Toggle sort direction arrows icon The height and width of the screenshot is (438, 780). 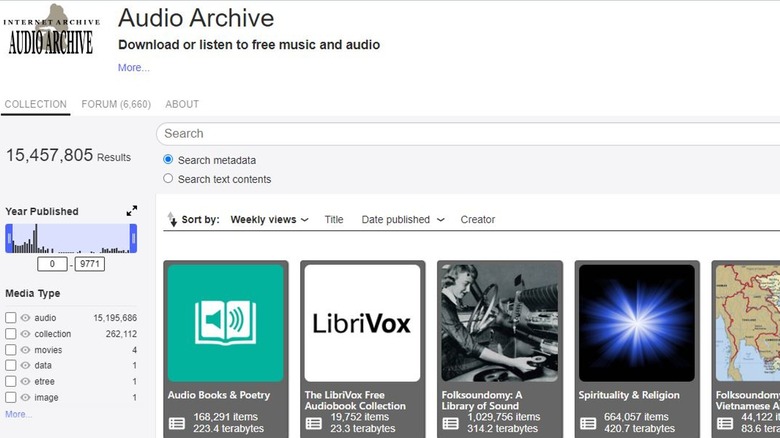pyautogui.click(x=172, y=219)
